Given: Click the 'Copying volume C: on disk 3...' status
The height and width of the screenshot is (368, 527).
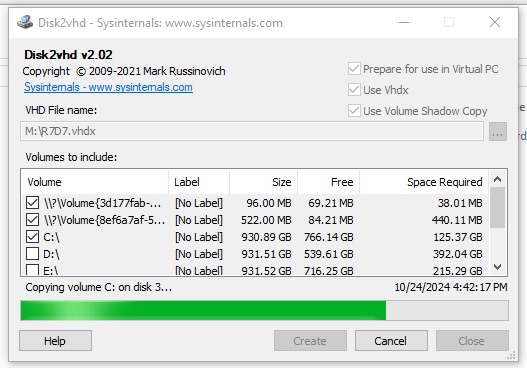Looking at the screenshot, I should pos(98,288).
